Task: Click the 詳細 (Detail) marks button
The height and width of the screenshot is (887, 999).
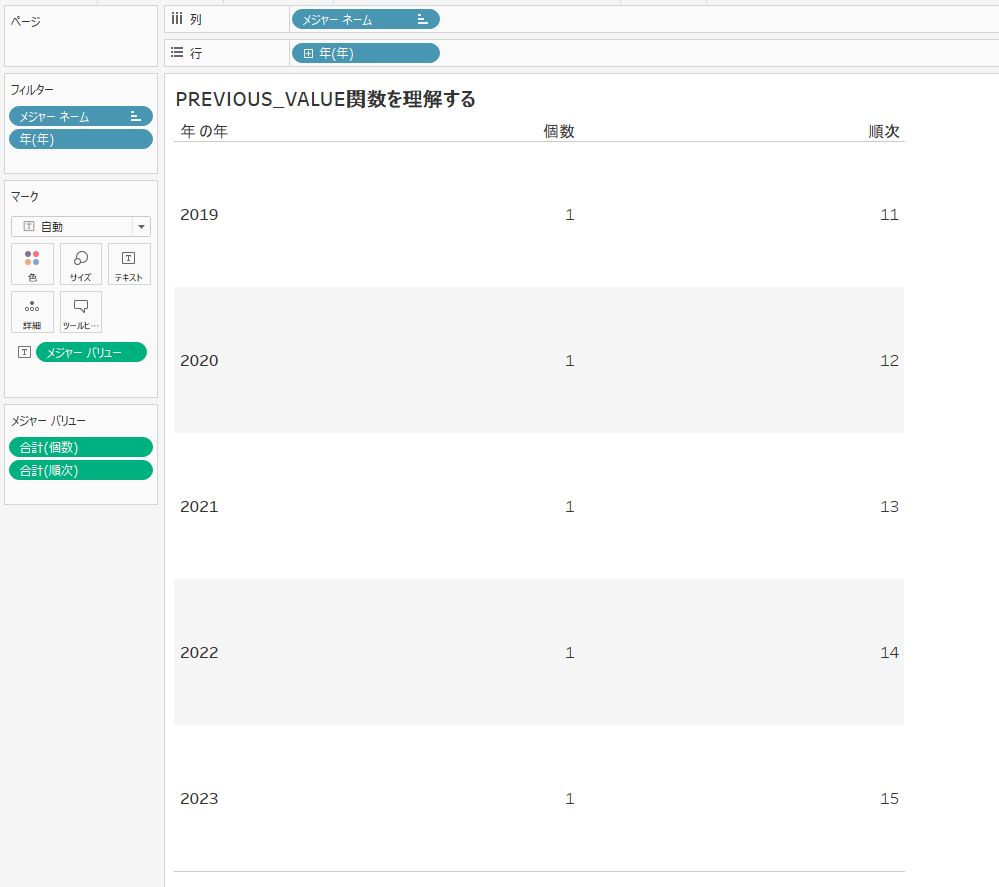Action: tap(32, 312)
